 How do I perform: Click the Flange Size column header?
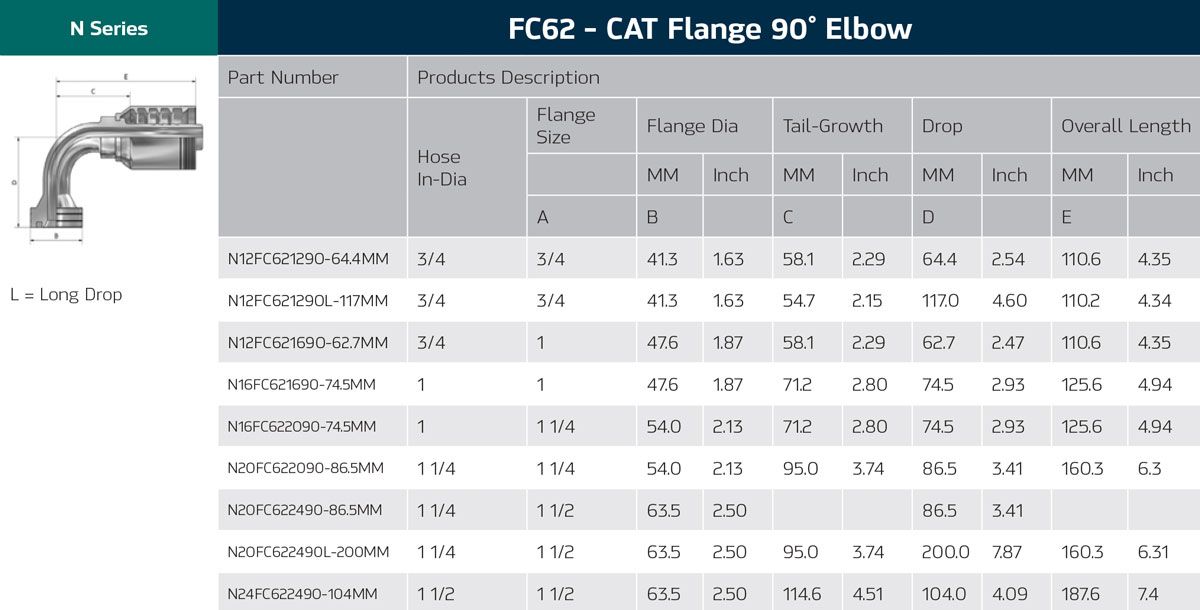pos(566,126)
